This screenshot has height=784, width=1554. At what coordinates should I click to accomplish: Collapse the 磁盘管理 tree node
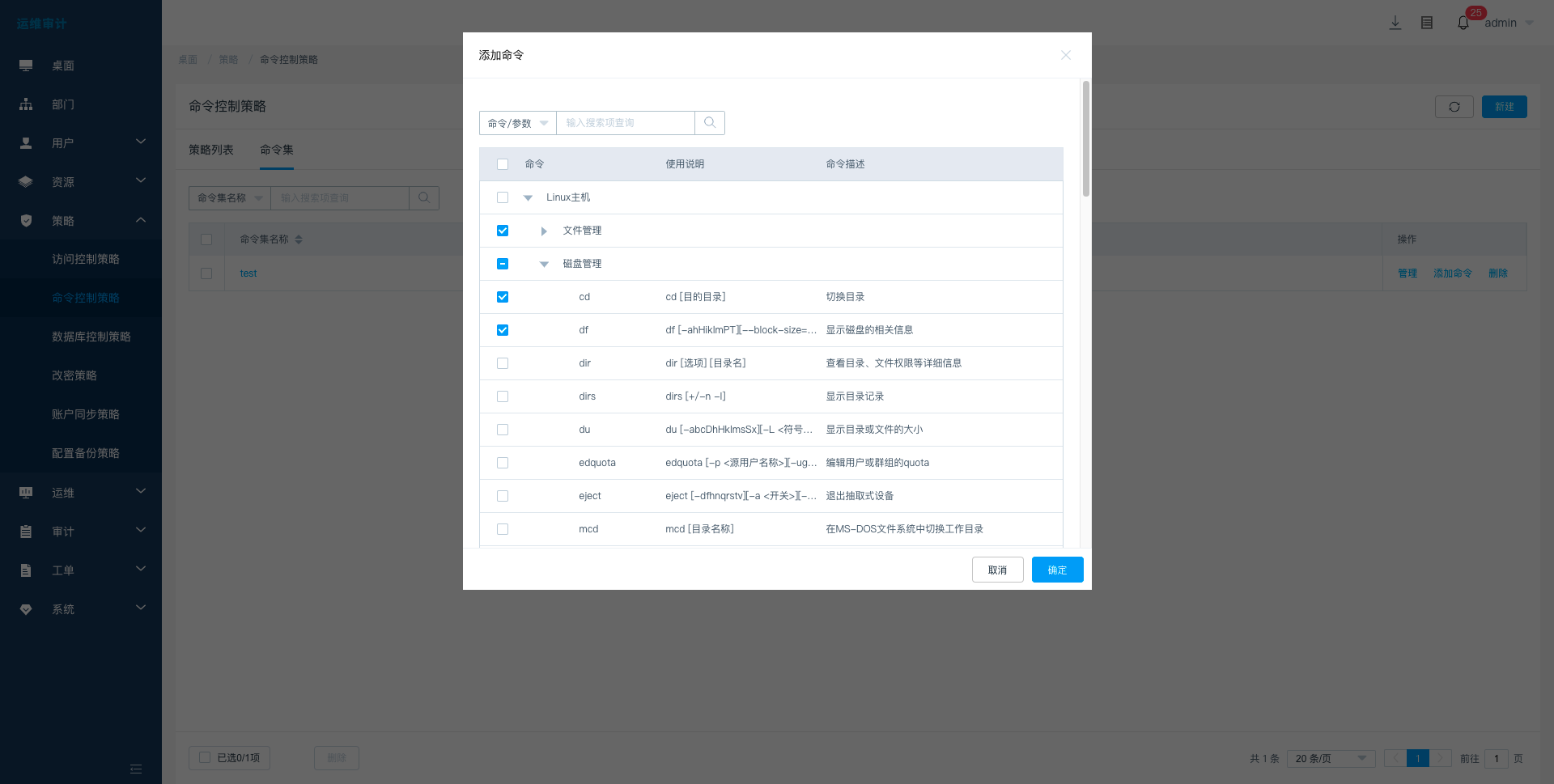(544, 265)
